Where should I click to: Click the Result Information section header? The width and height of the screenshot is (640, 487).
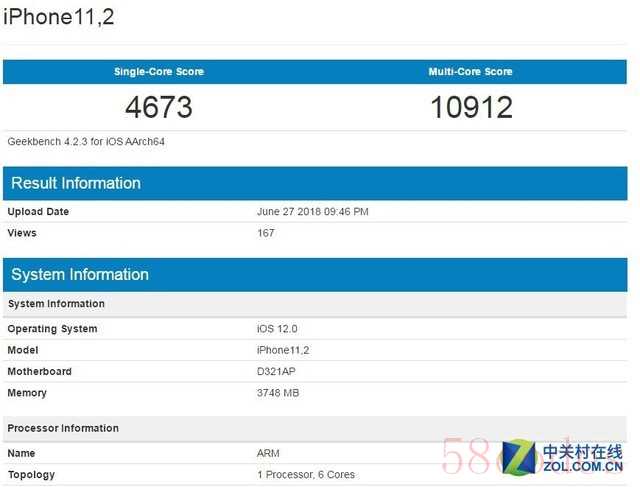tap(315, 183)
